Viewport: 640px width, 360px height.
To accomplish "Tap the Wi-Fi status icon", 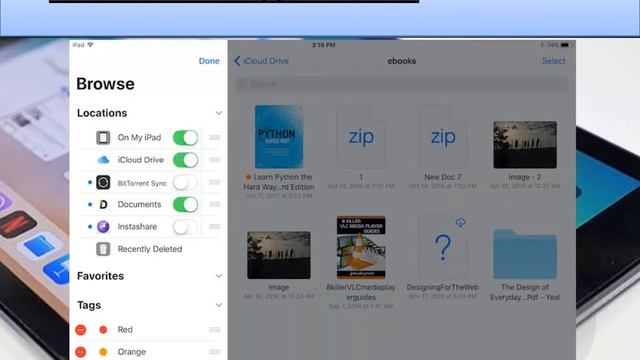I will pos(90,45).
